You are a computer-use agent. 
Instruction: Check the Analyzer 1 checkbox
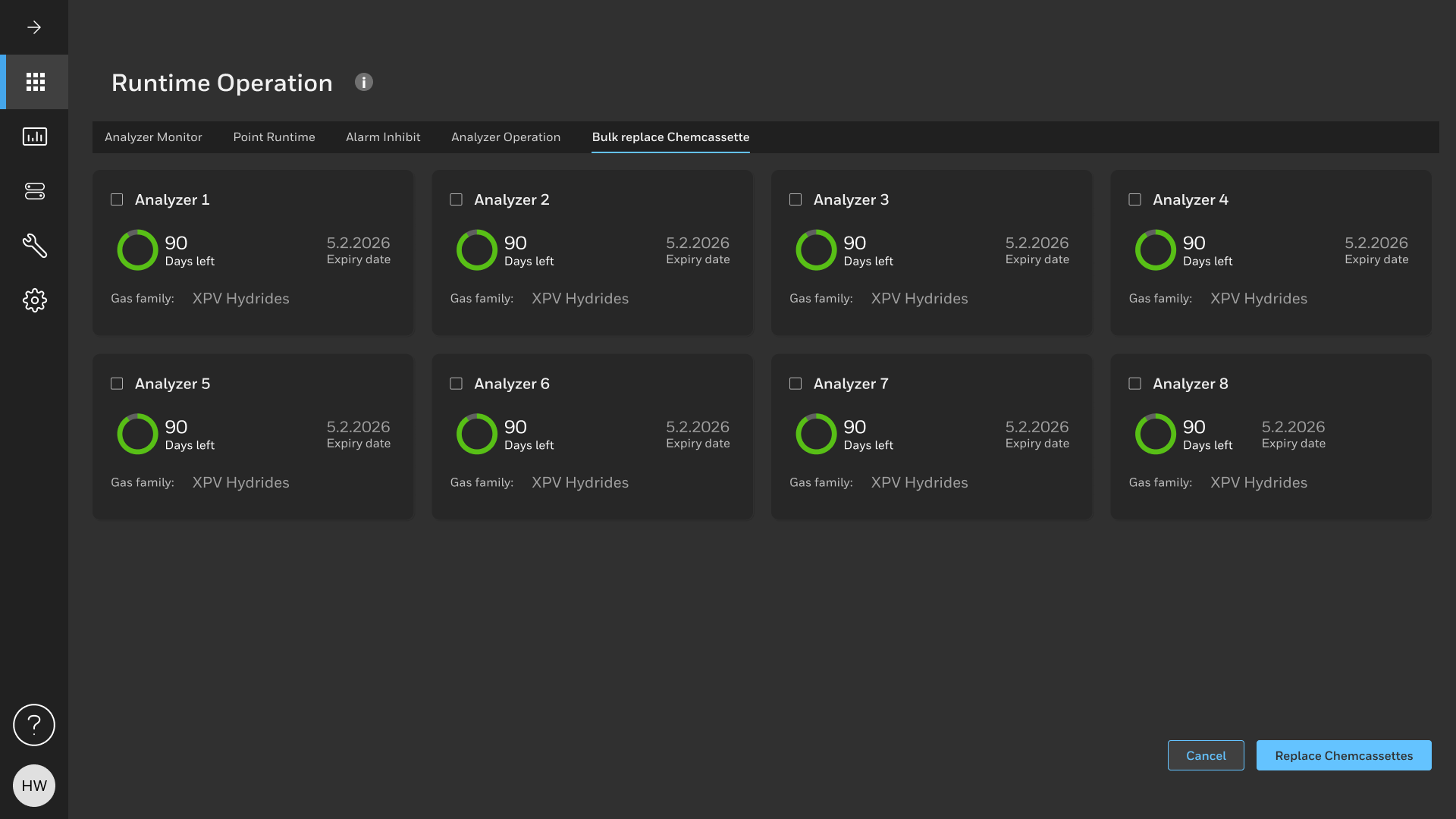click(117, 199)
